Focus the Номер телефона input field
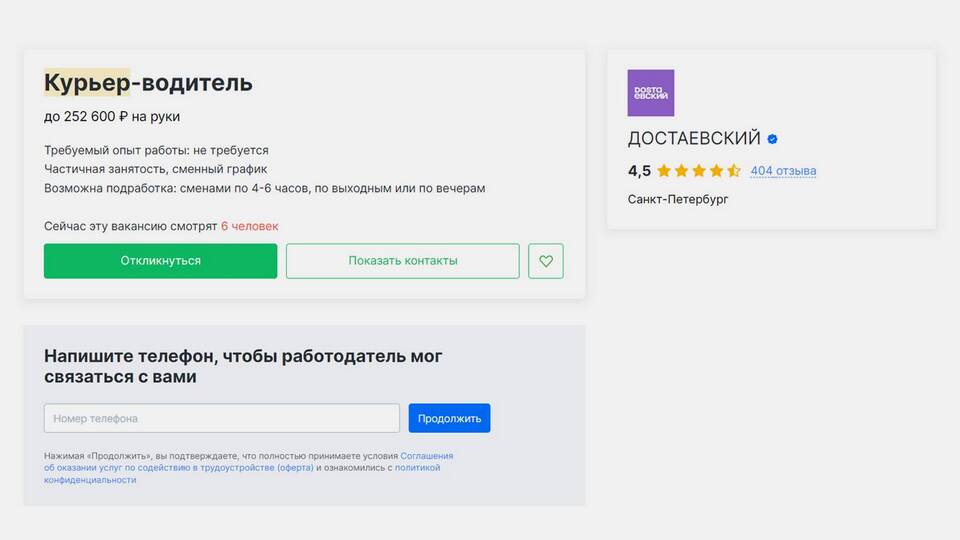Viewport: 960px width, 540px height. tap(222, 418)
